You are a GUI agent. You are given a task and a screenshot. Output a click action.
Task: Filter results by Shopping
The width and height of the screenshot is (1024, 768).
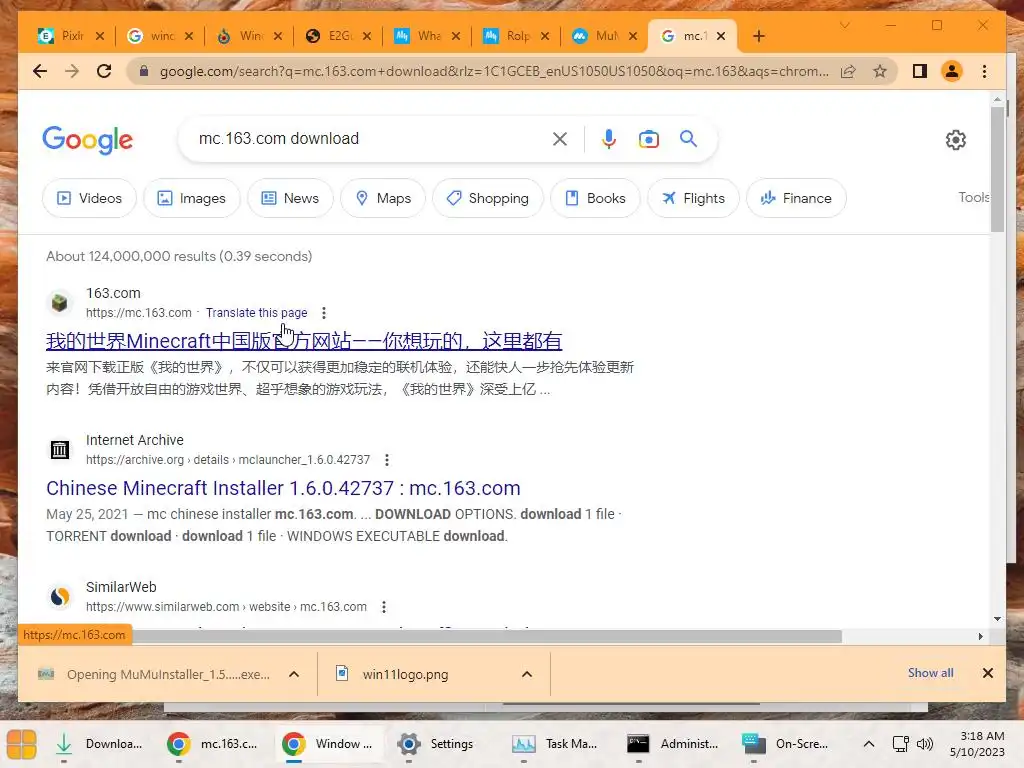pos(488,199)
